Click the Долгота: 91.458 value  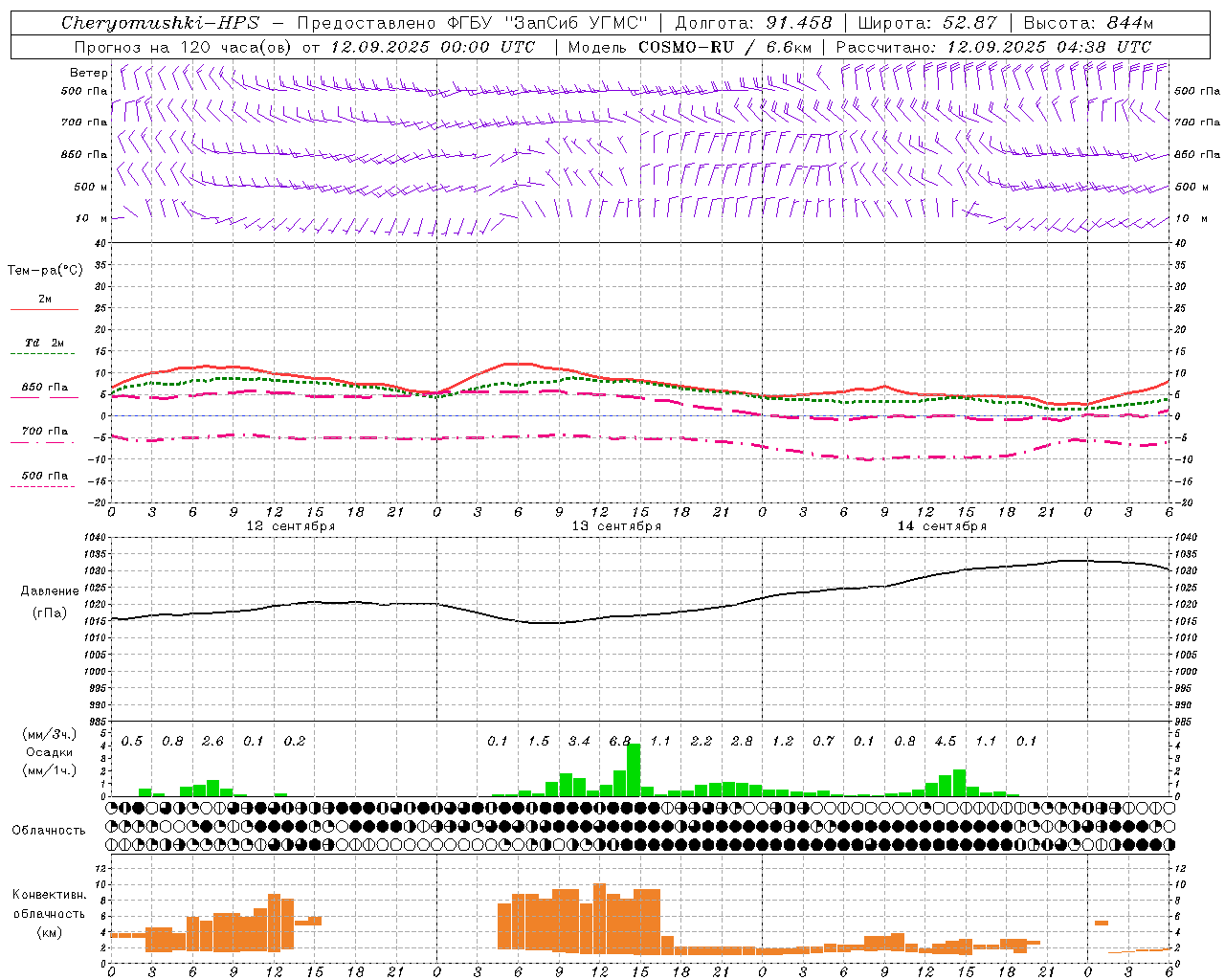(x=753, y=23)
